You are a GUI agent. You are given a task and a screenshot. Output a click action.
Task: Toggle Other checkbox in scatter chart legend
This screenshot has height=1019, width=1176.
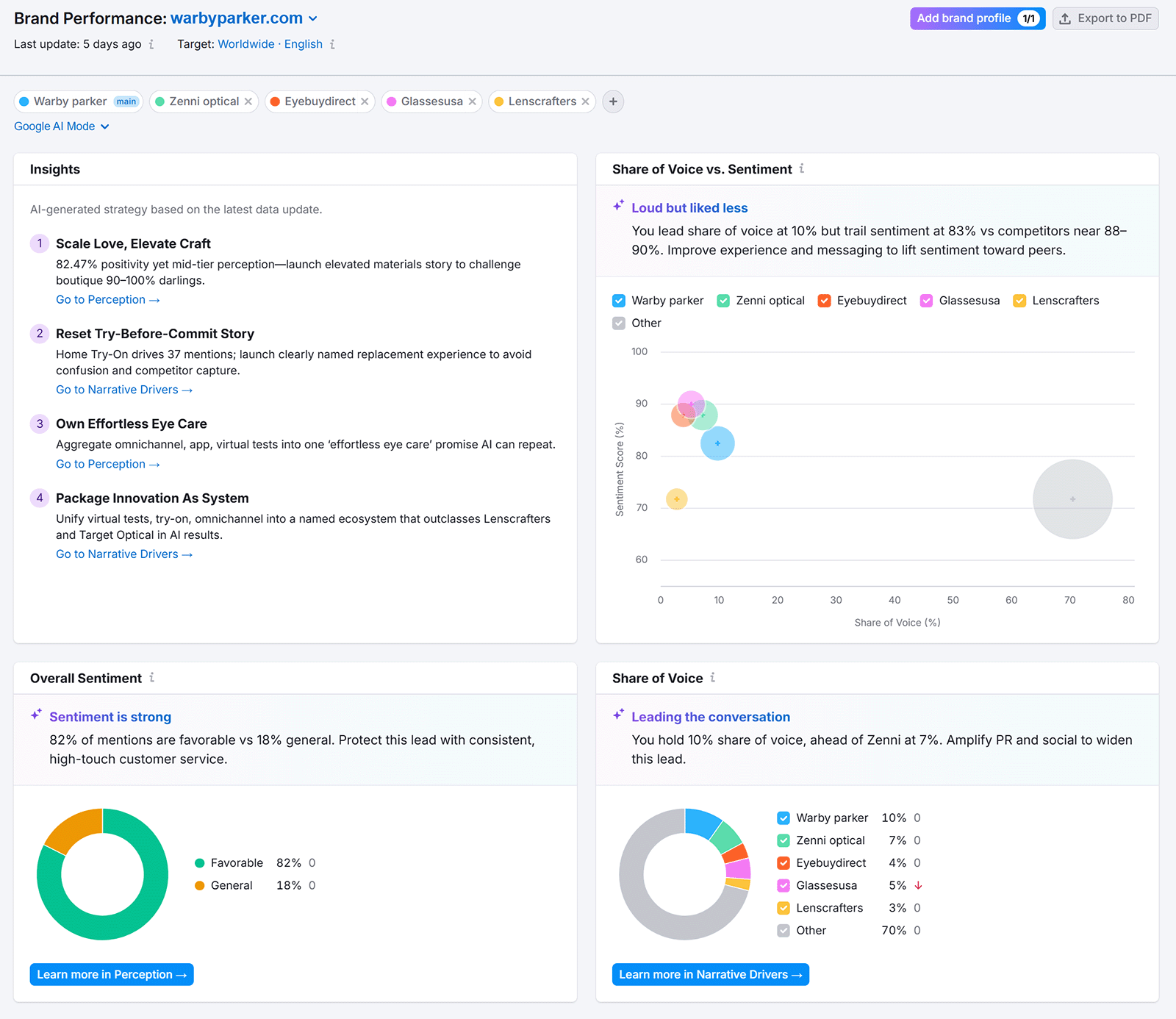tap(619, 323)
